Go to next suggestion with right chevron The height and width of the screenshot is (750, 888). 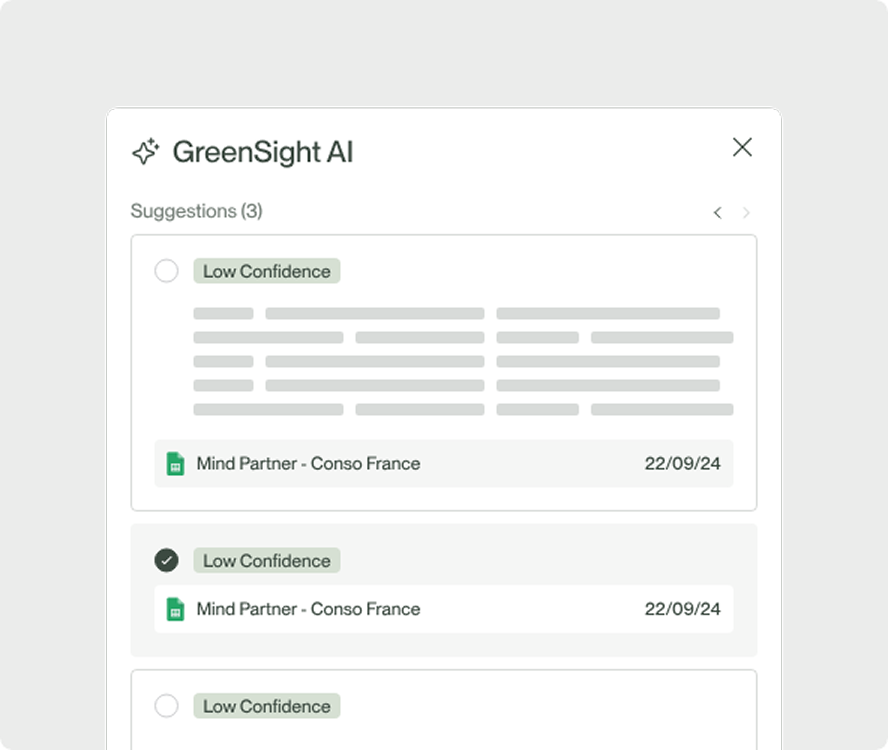746,212
